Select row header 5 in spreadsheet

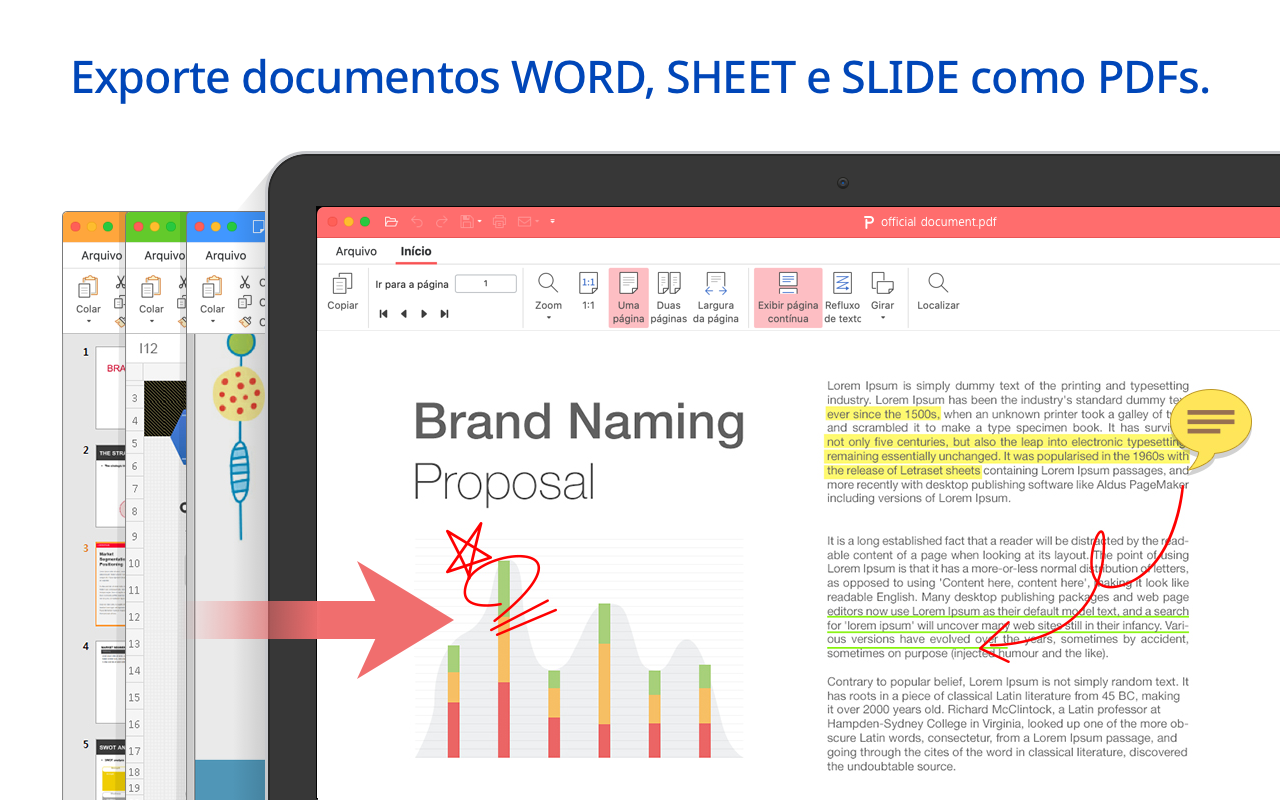point(134,443)
